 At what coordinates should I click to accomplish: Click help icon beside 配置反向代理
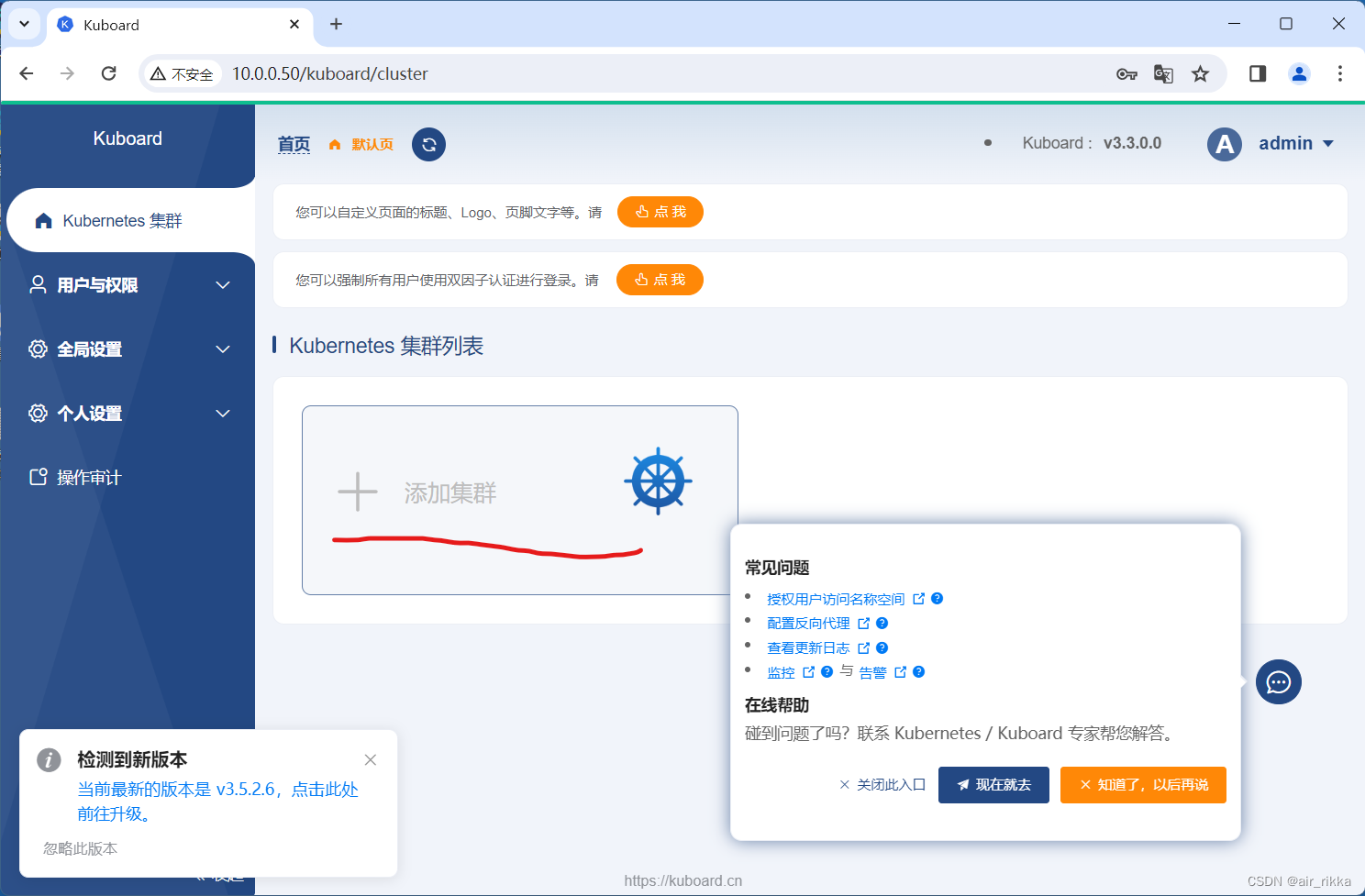(x=882, y=623)
